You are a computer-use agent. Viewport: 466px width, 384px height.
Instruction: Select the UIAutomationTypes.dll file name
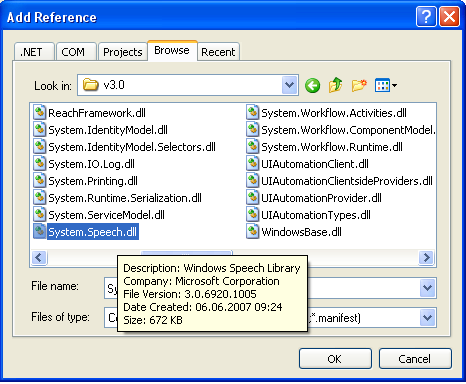[316, 215]
